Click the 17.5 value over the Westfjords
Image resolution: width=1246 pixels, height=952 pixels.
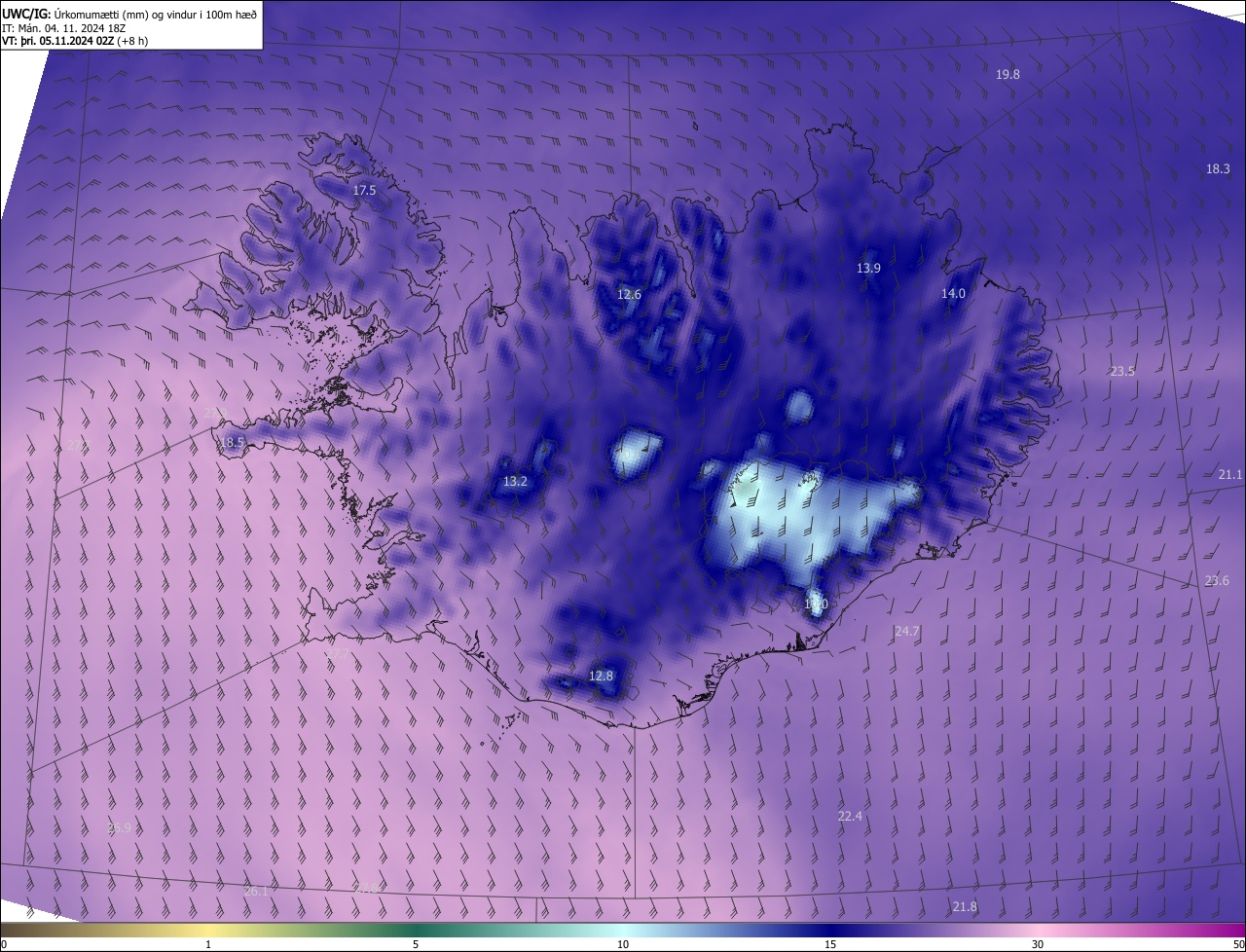(364, 191)
